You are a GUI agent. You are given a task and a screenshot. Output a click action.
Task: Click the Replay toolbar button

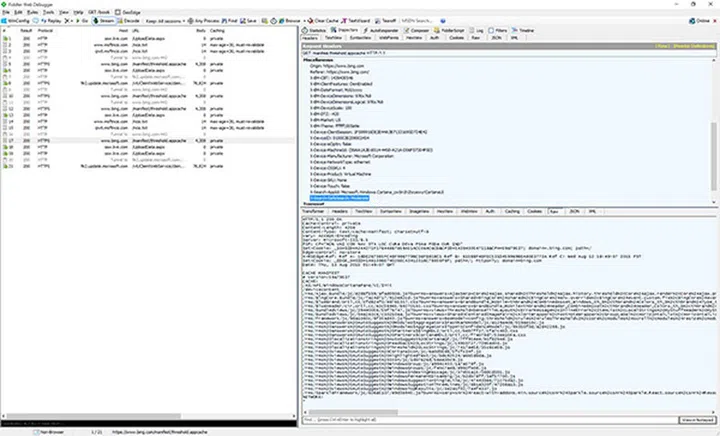(x=50, y=19)
